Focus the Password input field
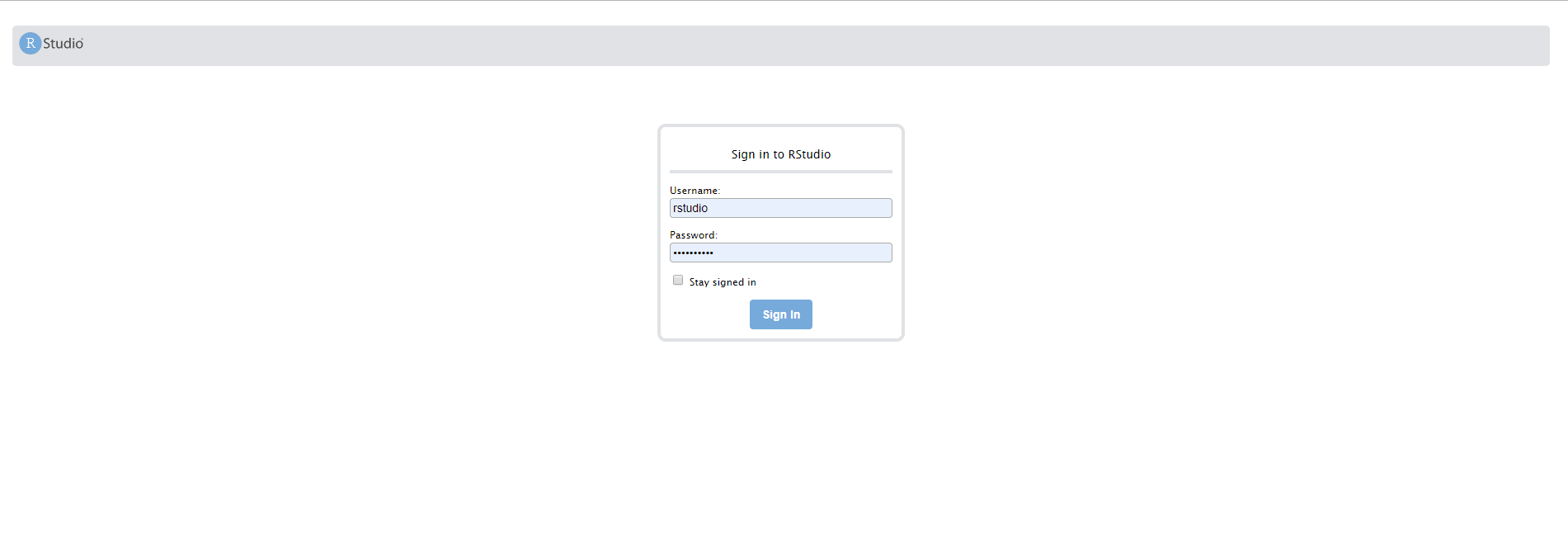1568x548 pixels. [780, 253]
